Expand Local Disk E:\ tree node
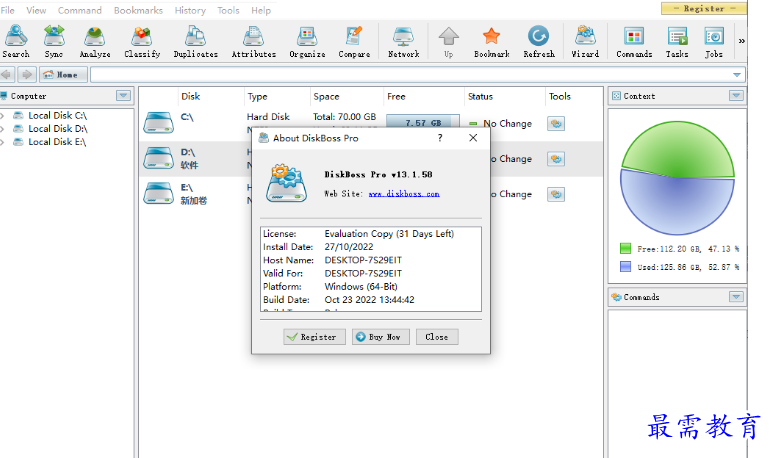The image size is (769, 458). pos(2,142)
